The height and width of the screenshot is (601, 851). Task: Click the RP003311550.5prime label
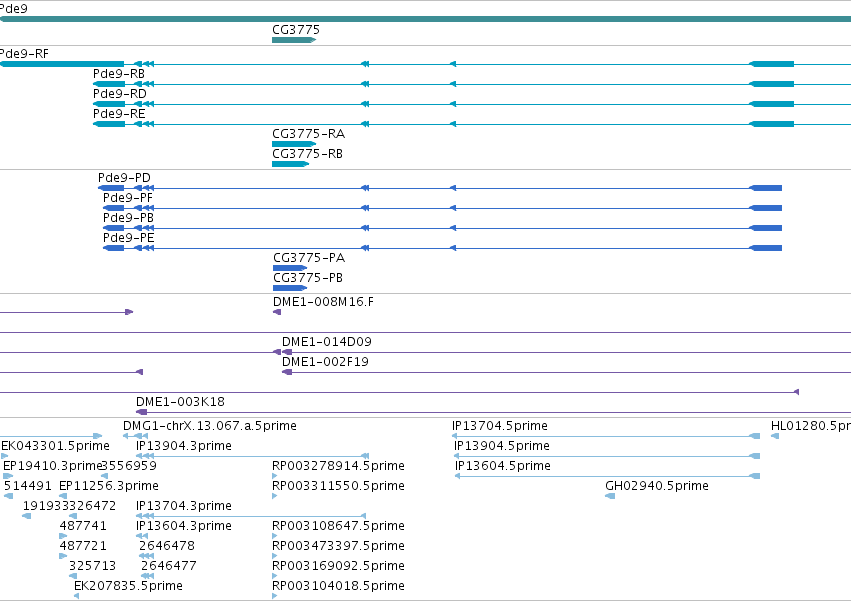339,486
